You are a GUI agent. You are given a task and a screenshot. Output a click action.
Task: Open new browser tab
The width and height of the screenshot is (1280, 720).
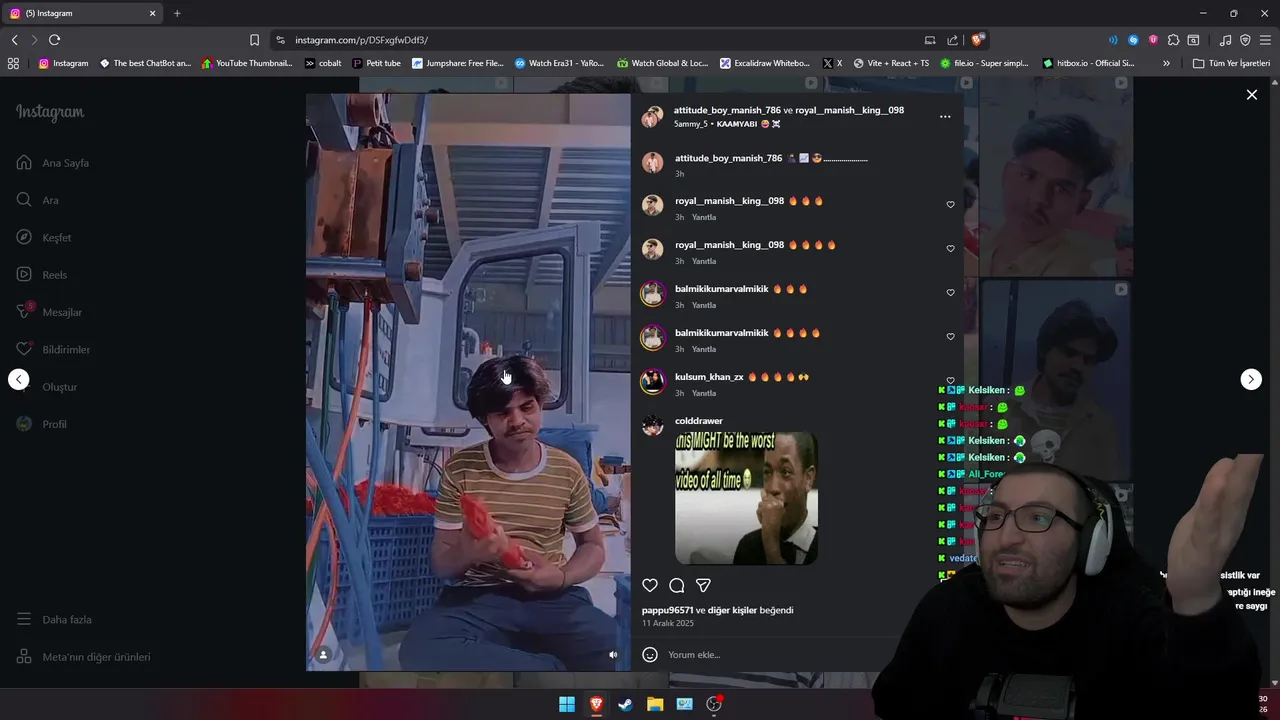click(x=177, y=13)
